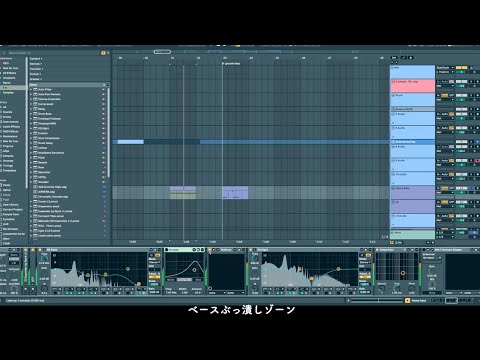The height and width of the screenshot is (360, 480).
Task: Toggle the Erosion device activator
Action: [166, 250]
